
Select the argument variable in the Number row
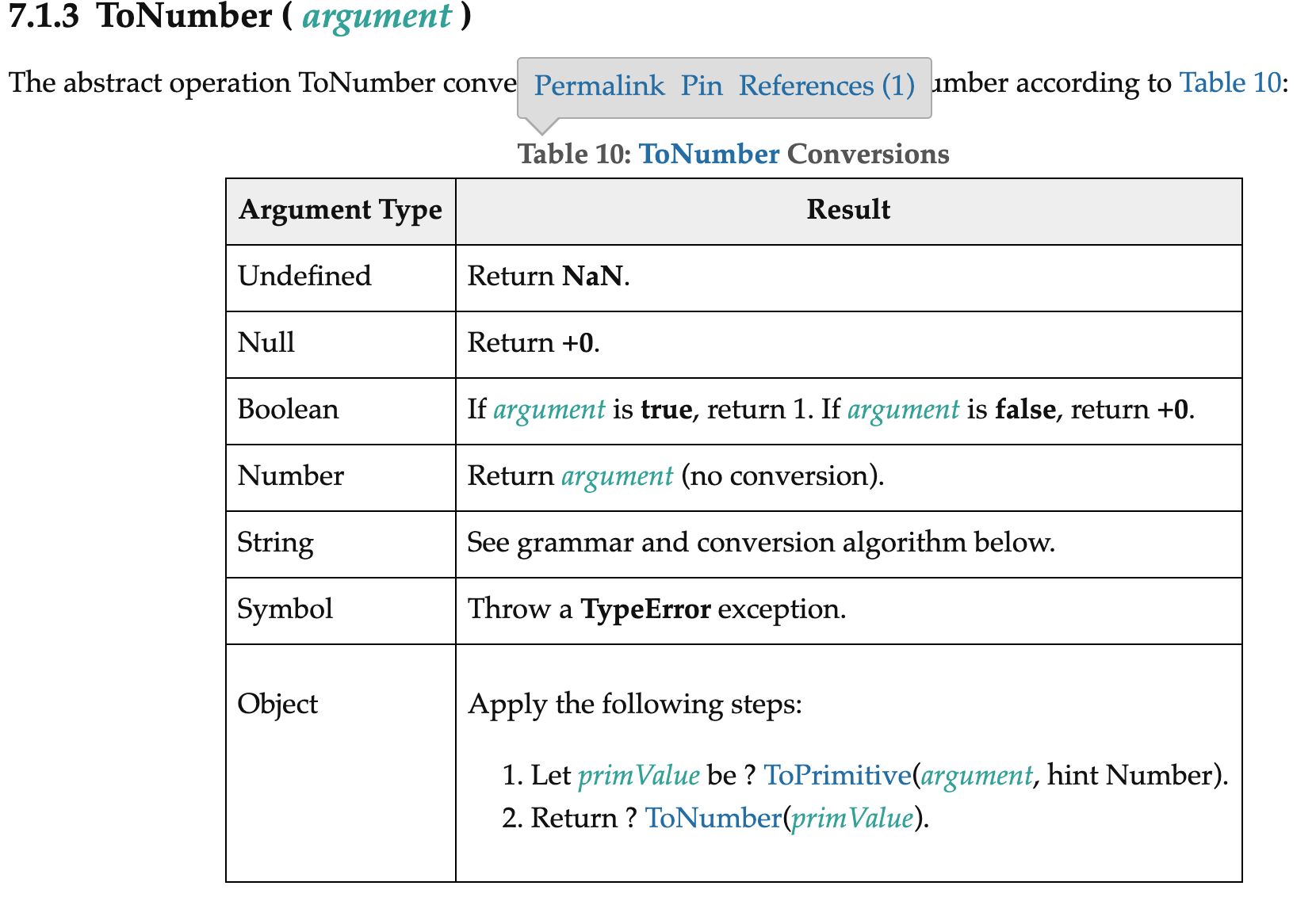pos(617,476)
